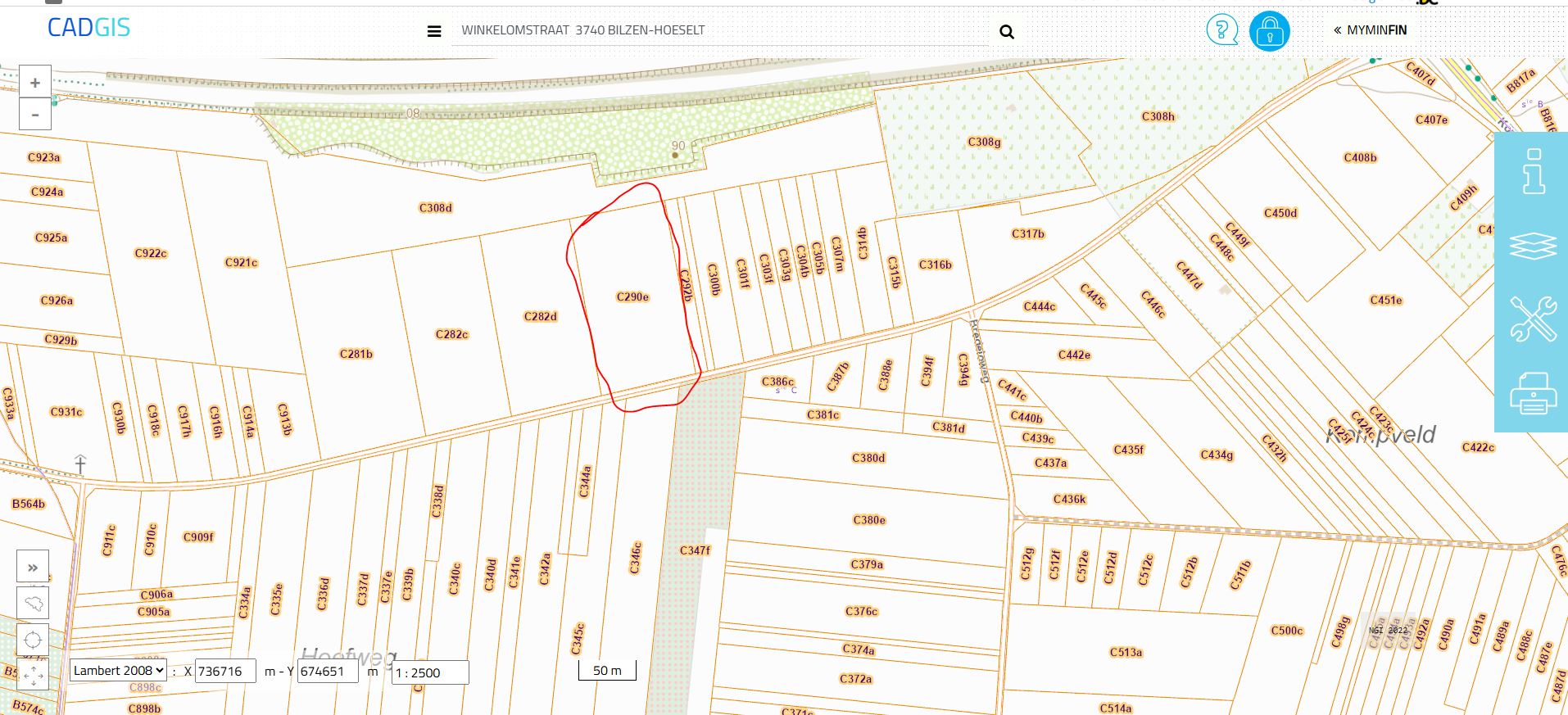Open the tools panel with wrench icon
This screenshot has height=715, width=1568.
[1533, 319]
